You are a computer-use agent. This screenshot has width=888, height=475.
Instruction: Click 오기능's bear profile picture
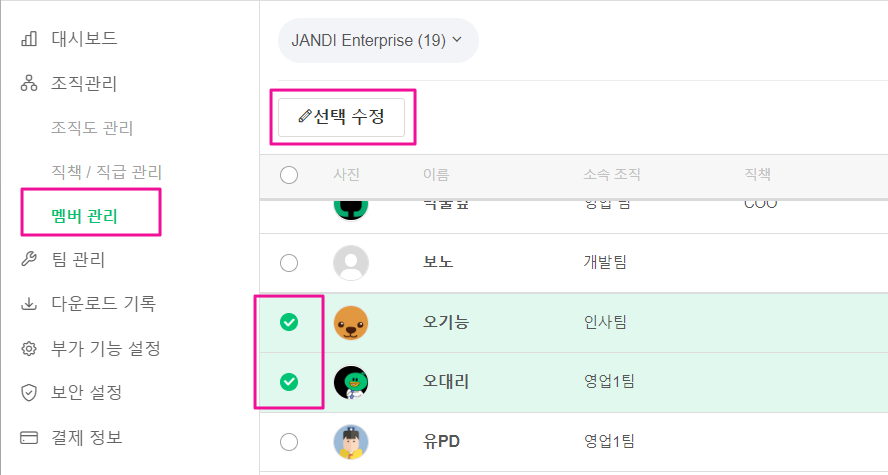tap(351, 323)
